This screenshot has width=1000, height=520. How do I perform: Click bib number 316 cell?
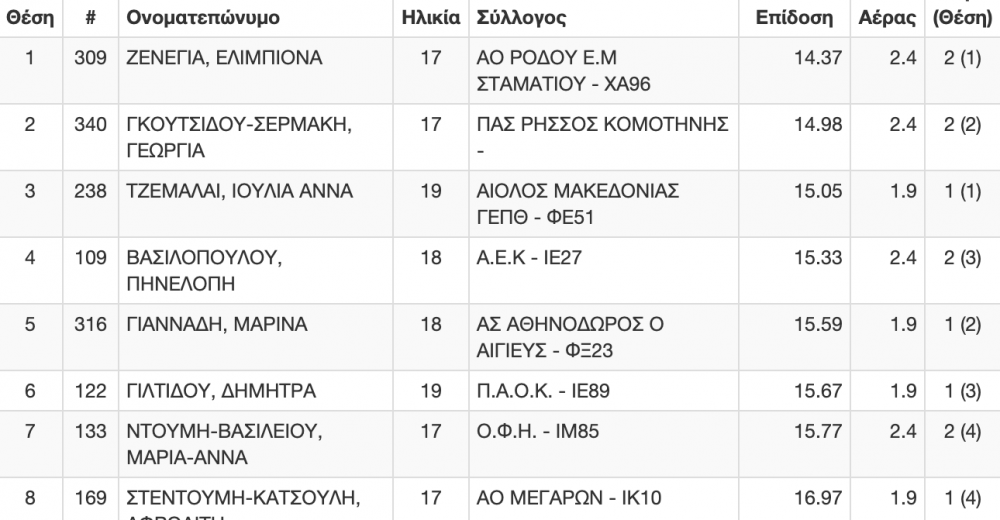click(91, 324)
